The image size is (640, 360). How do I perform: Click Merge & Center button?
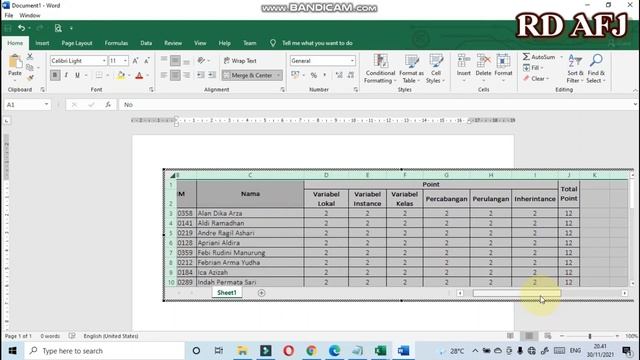pyautogui.click(x=248, y=75)
